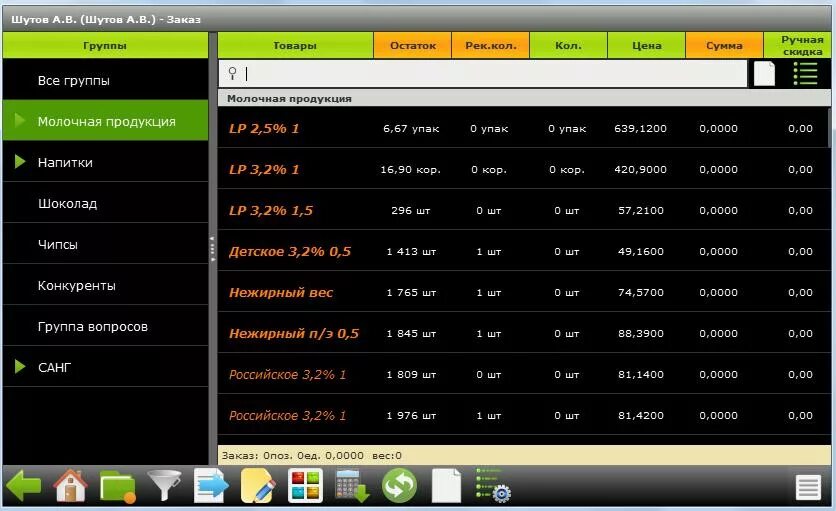Viewport: 836px width, 511px height.
Task: Click the green list view icon near search
Action: click(x=805, y=74)
